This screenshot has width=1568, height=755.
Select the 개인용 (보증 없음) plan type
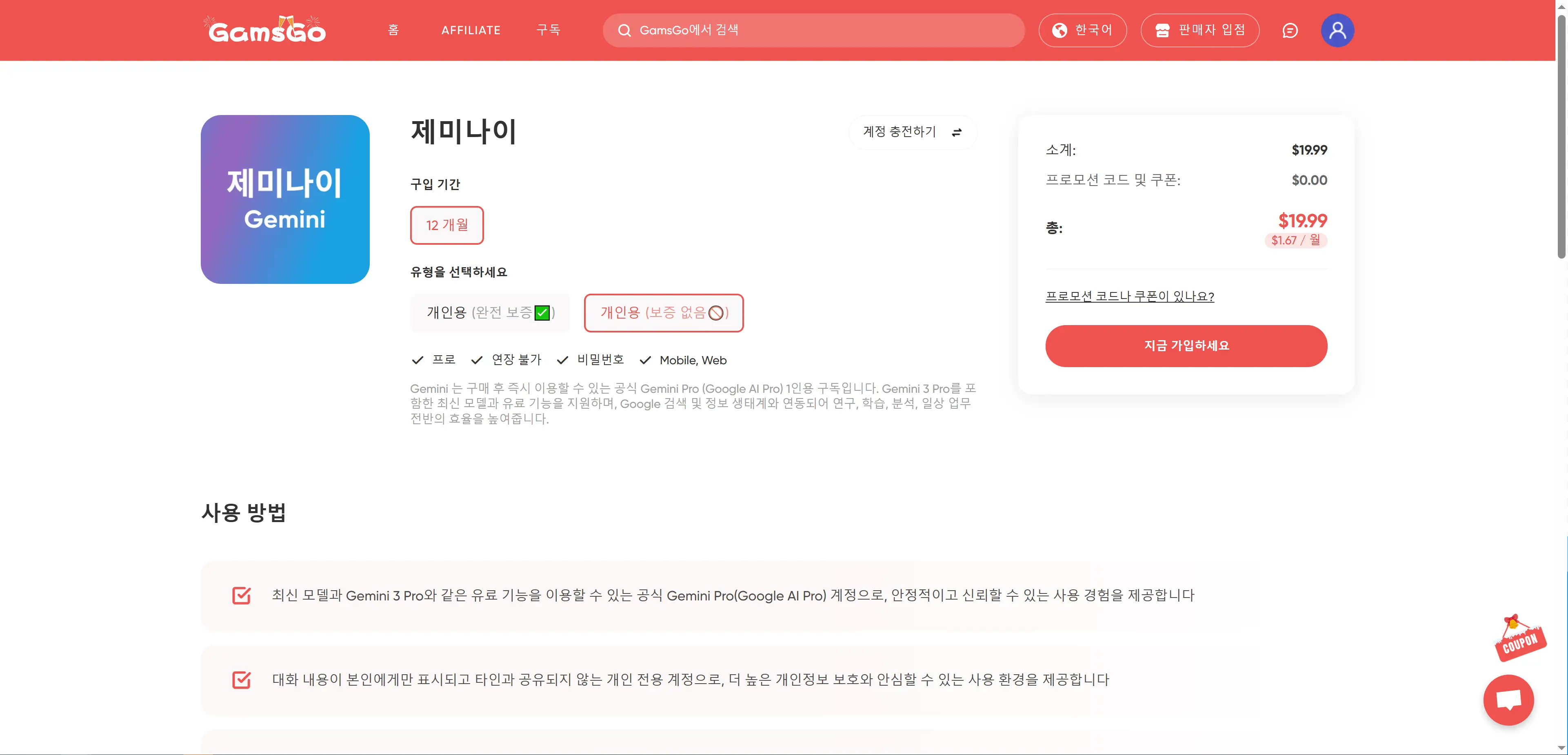coord(664,313)
